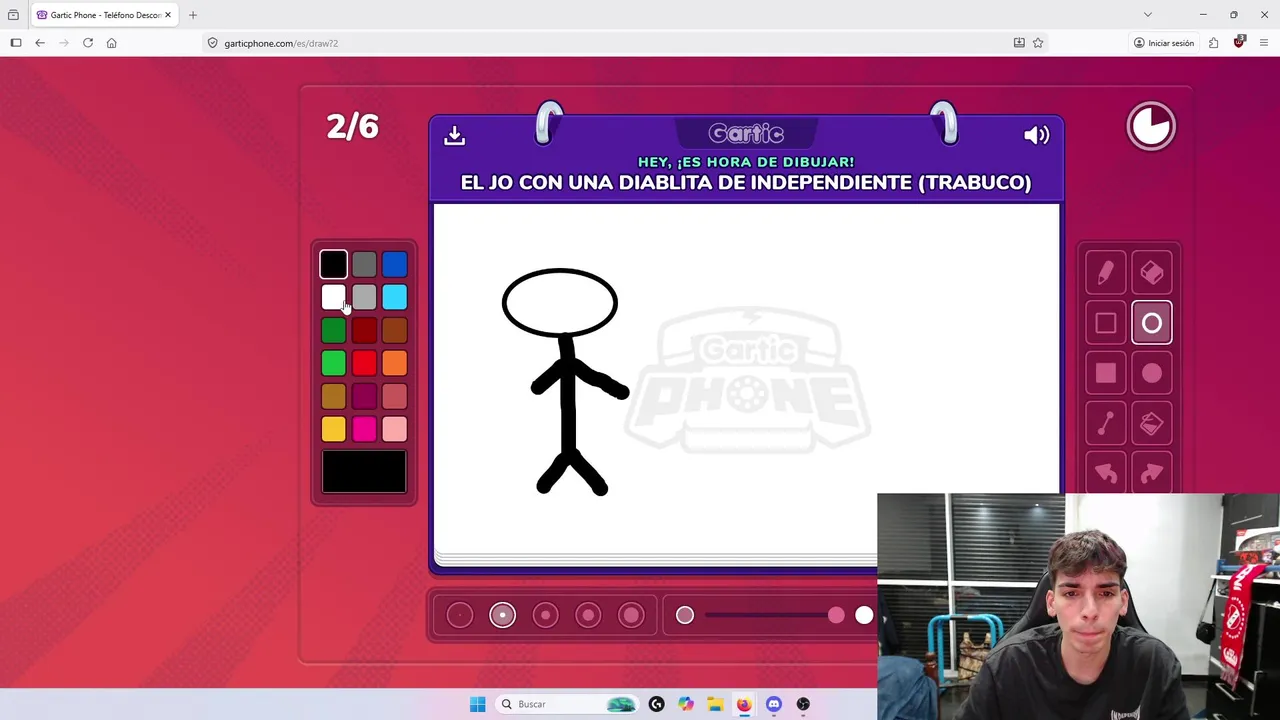Image resolution: width=1280 pixels, height=720 pixels.
Task: Expand the list all tabs chevron
Action: tap(1148, 15)
